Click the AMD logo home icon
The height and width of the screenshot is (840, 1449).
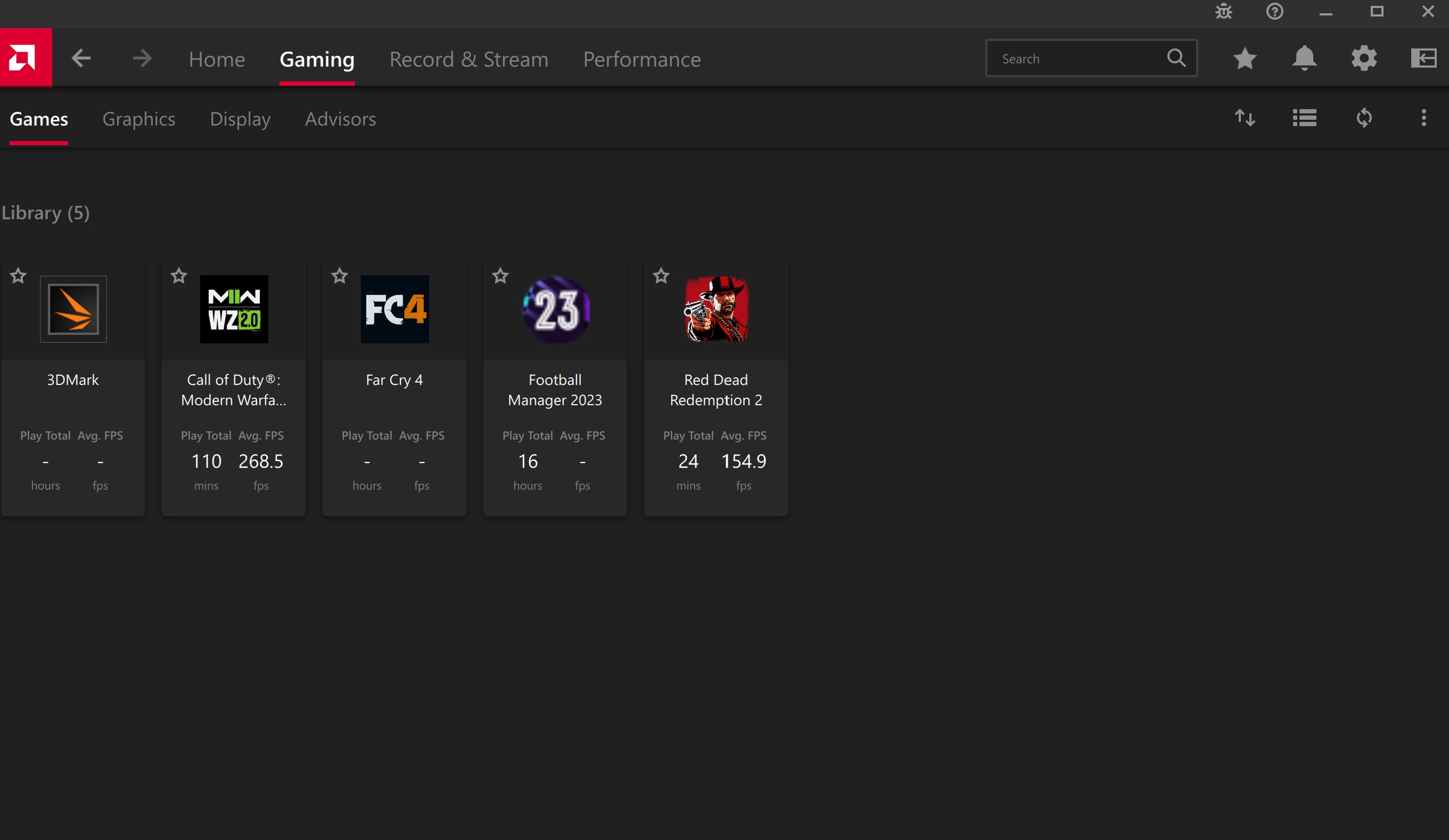26,58
